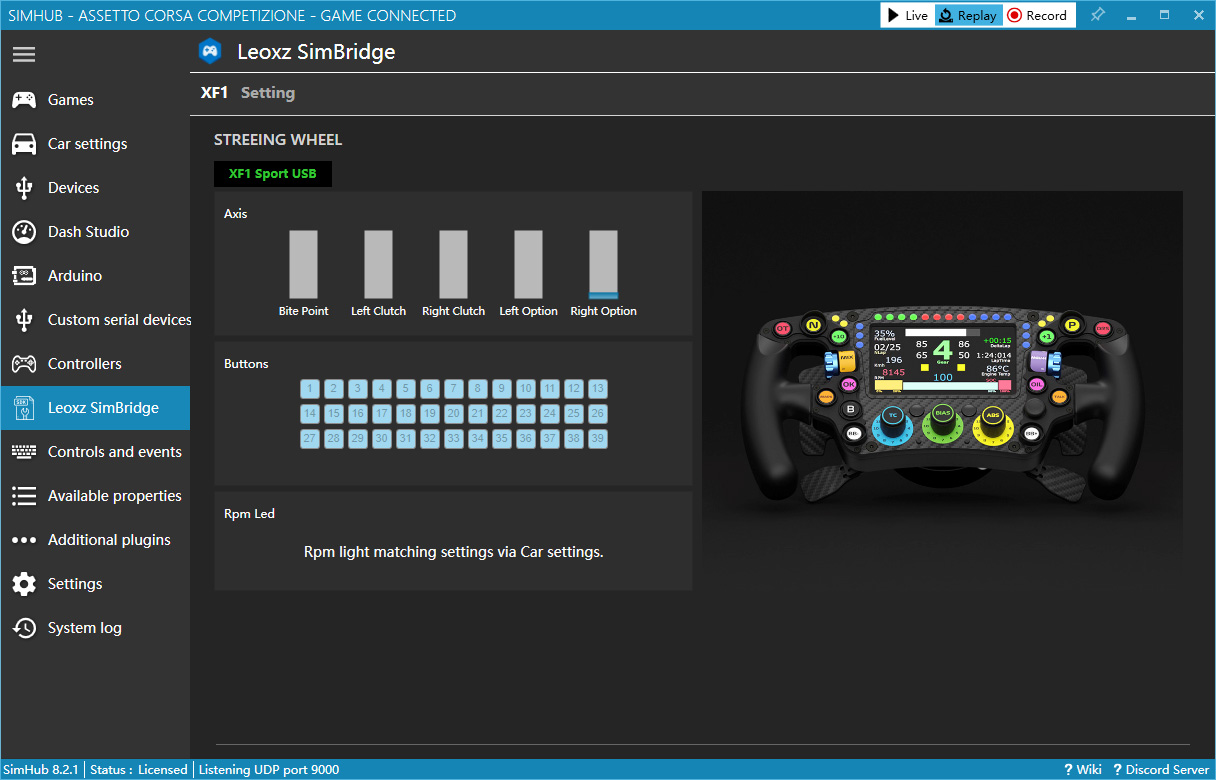Click the pin window icon in title bar
The image size is (1216, 780).
click(x=1098, y=15)
